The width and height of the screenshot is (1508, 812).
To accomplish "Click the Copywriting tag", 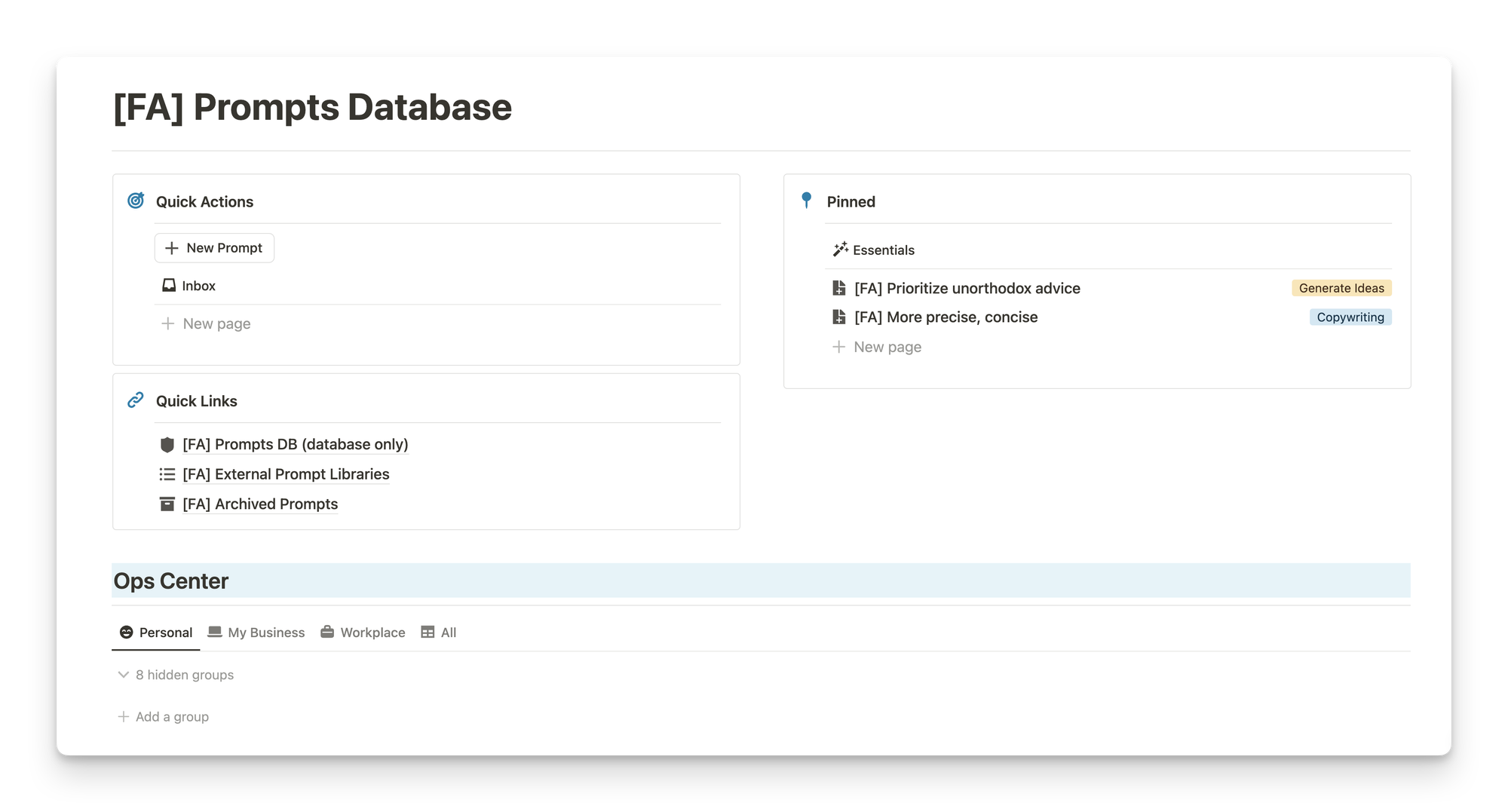I will tap(1350, 317).
